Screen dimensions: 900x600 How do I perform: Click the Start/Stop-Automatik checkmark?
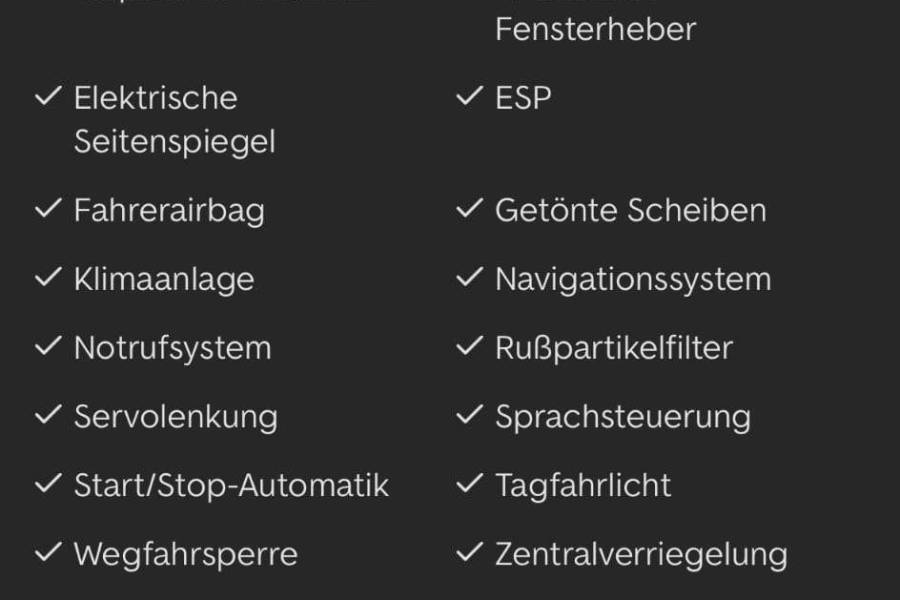[48, 485]
